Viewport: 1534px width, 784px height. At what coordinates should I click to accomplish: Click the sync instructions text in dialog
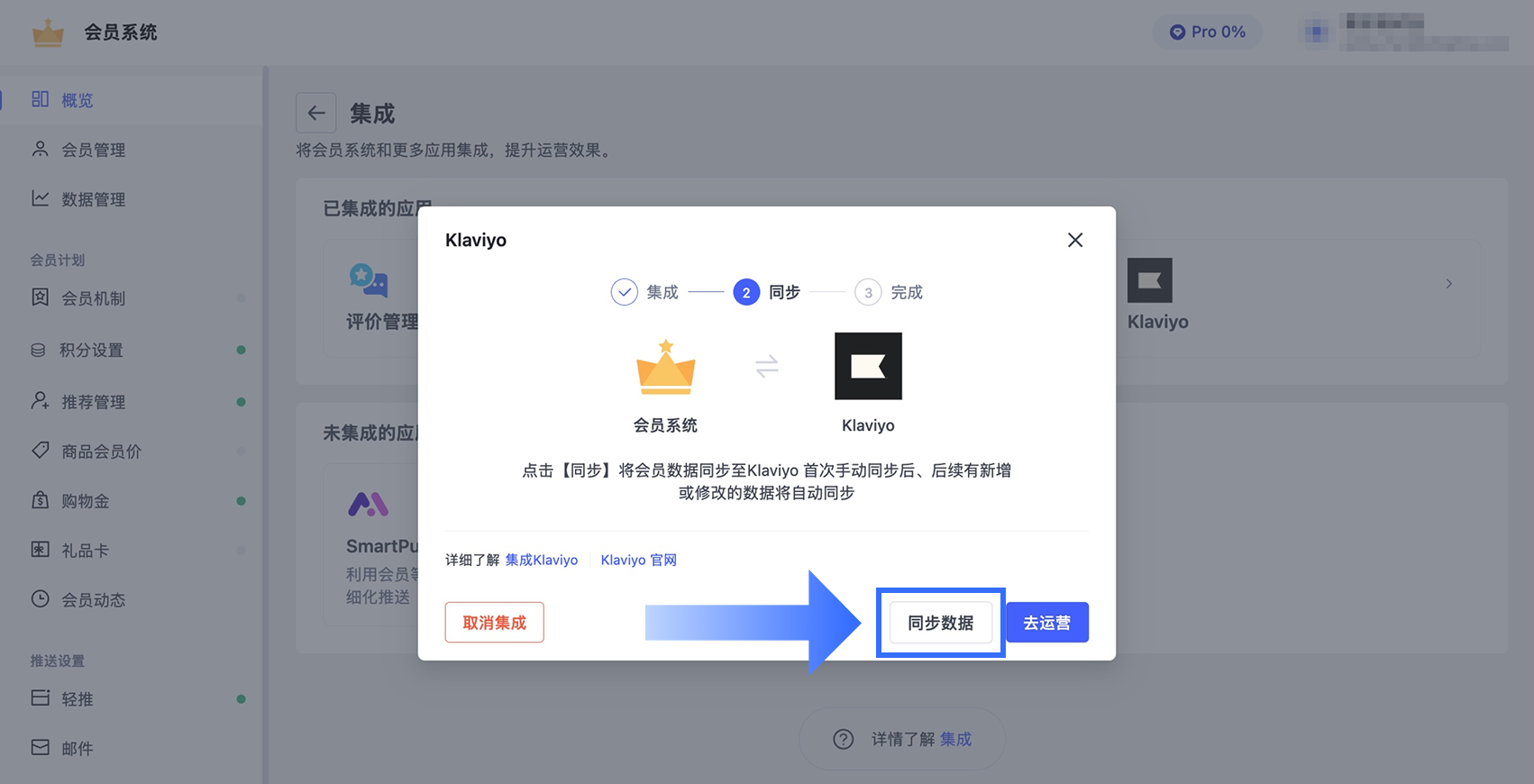coord(767,481)
